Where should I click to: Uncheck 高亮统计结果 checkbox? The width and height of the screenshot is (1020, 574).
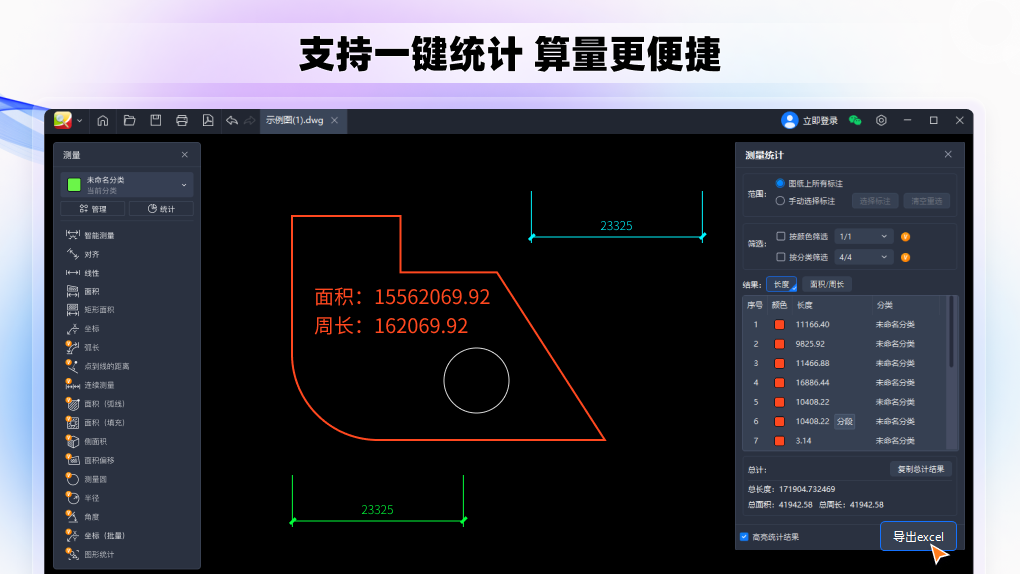744,537
